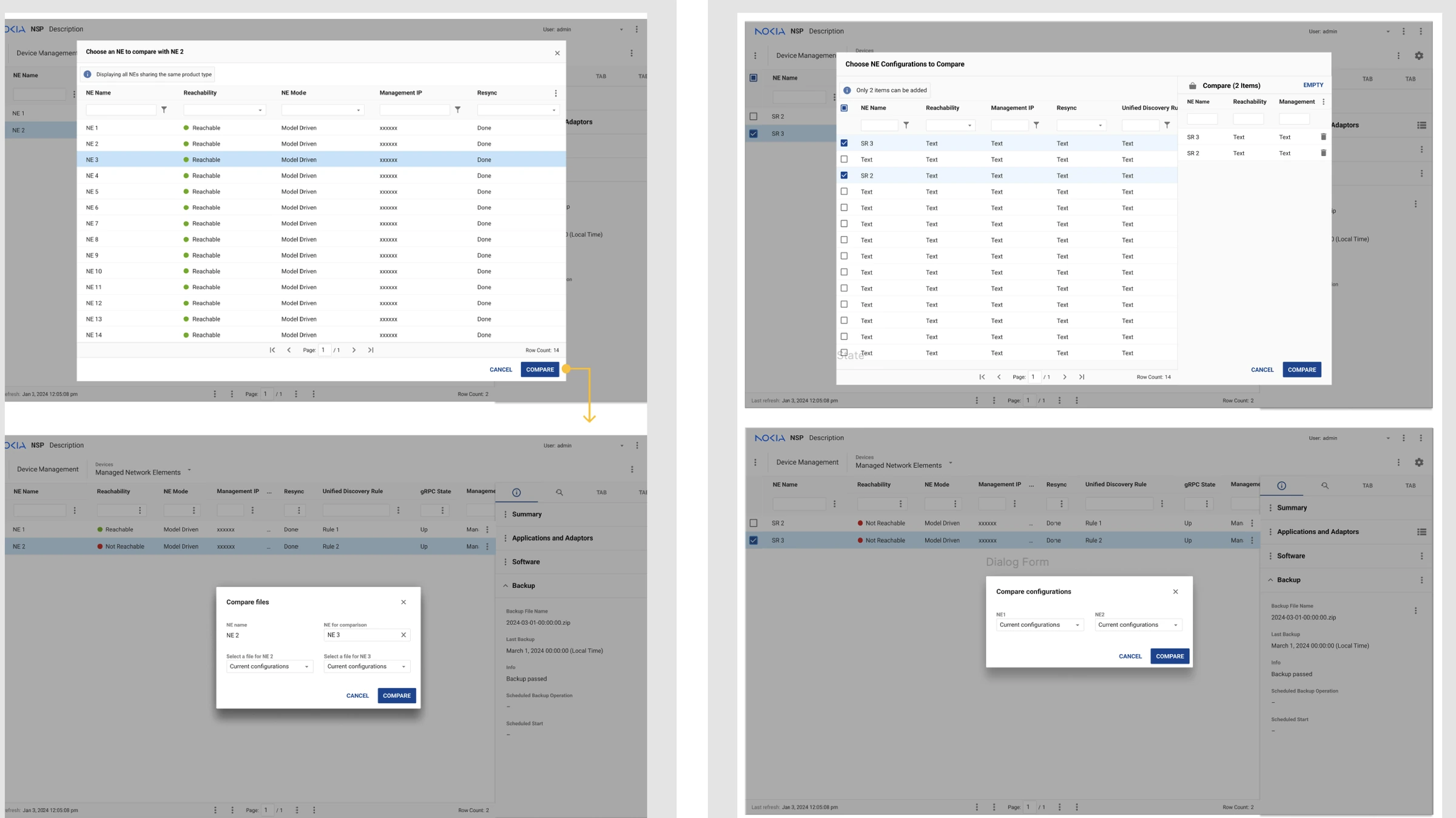
Task: Open NE2 Current configurations dropdown
Action: (1138, 625)
